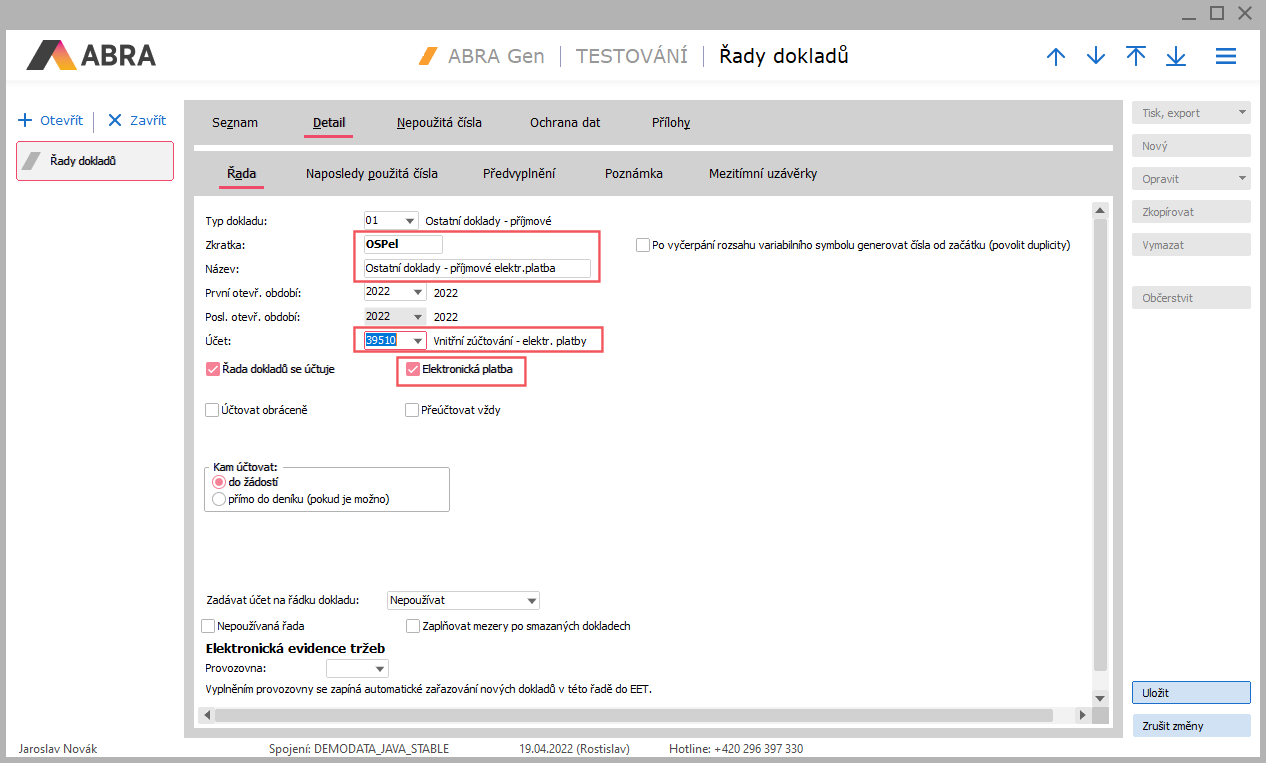Select přímo do deníku radio option
The width and height of the screenshot is (1266, 763).
[219, 499]
